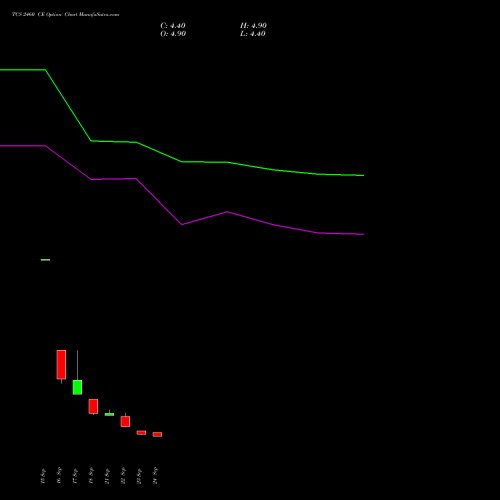The image size is (500, 500).
Task: Click the close value "C: 4.40"
Action: [173, 26]
